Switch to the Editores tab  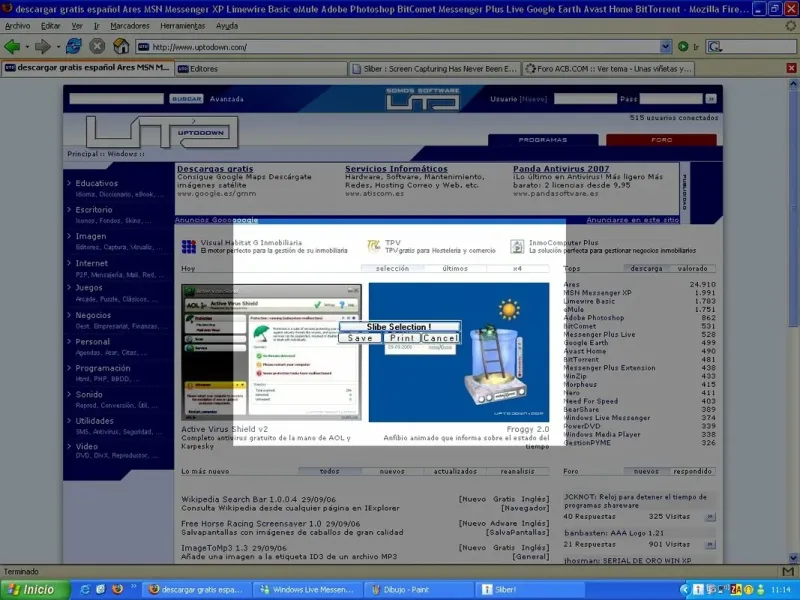[x=261, y=68]
